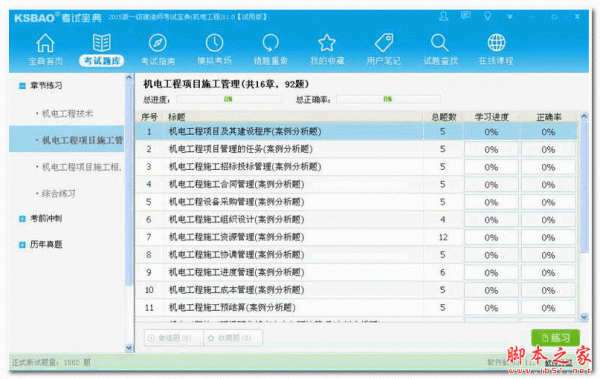Select row 机电工程施工协调管理(案例分析题)
Viewport: 600px width, 379px height.
point(357,255)
